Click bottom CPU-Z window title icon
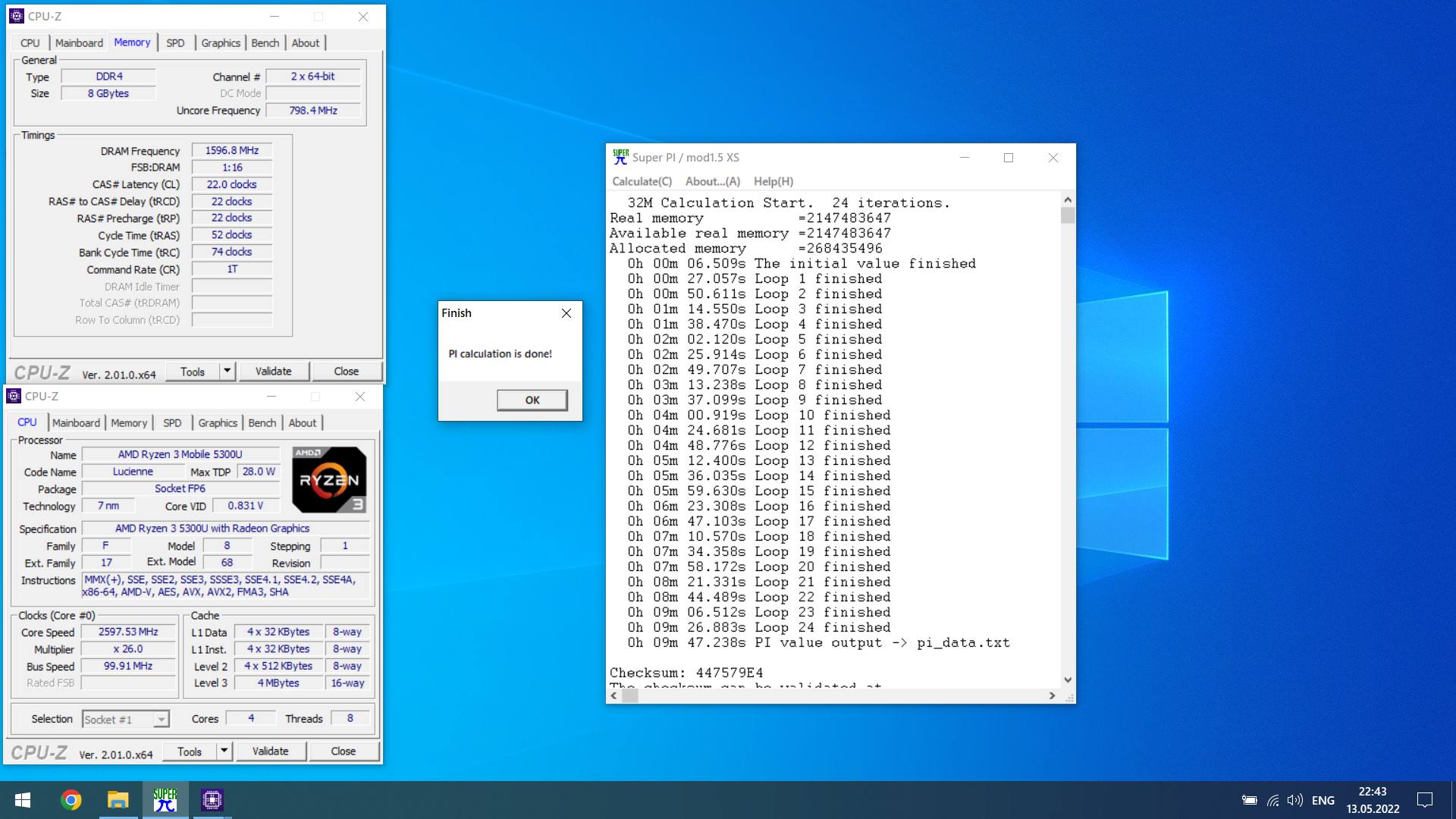 click(x=13, y=396)
